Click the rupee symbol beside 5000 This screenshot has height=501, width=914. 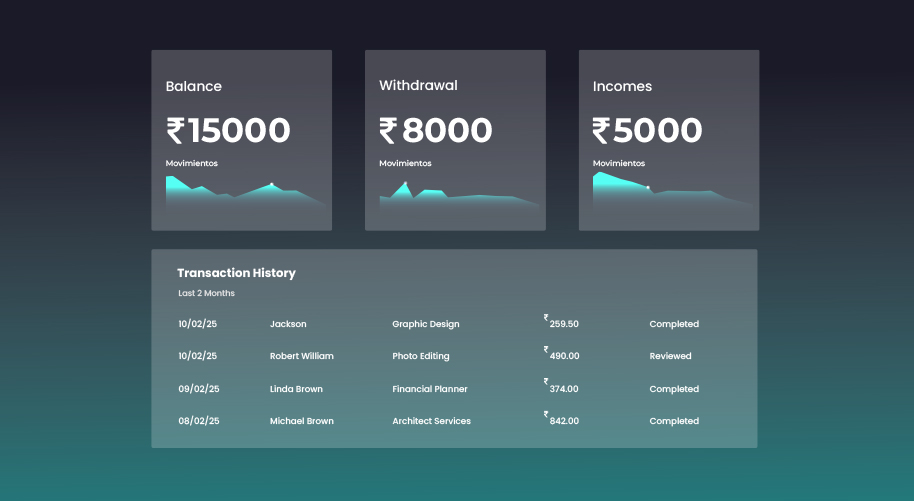tap(601, 131)
